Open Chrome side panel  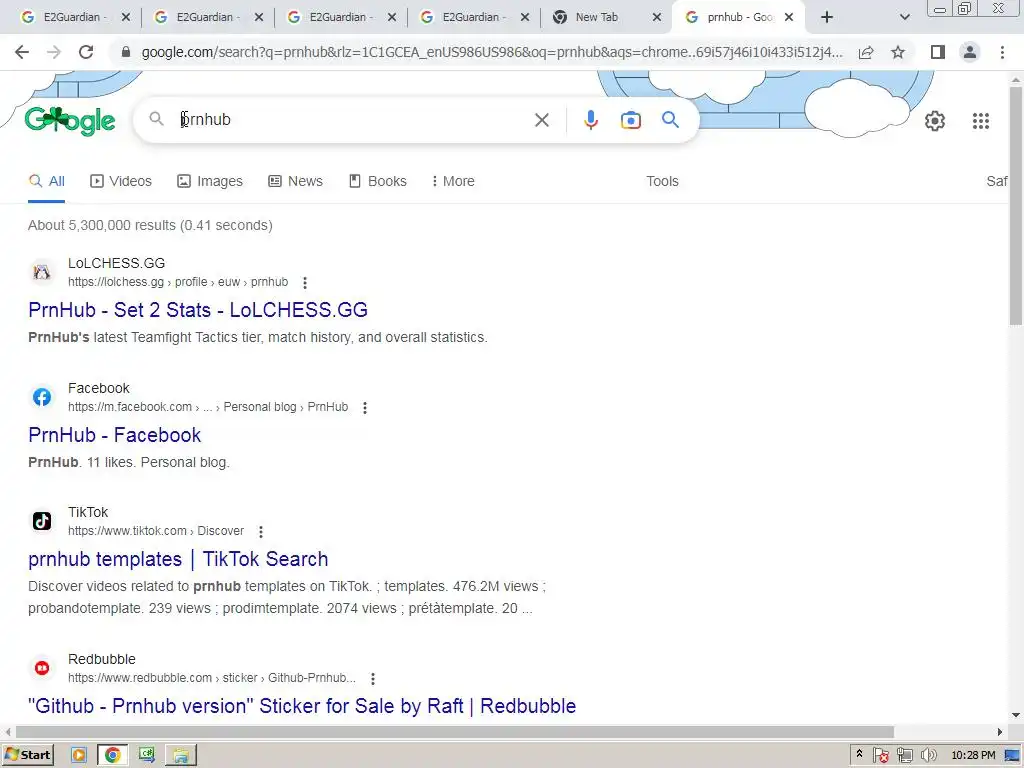[x=938, y=52]
